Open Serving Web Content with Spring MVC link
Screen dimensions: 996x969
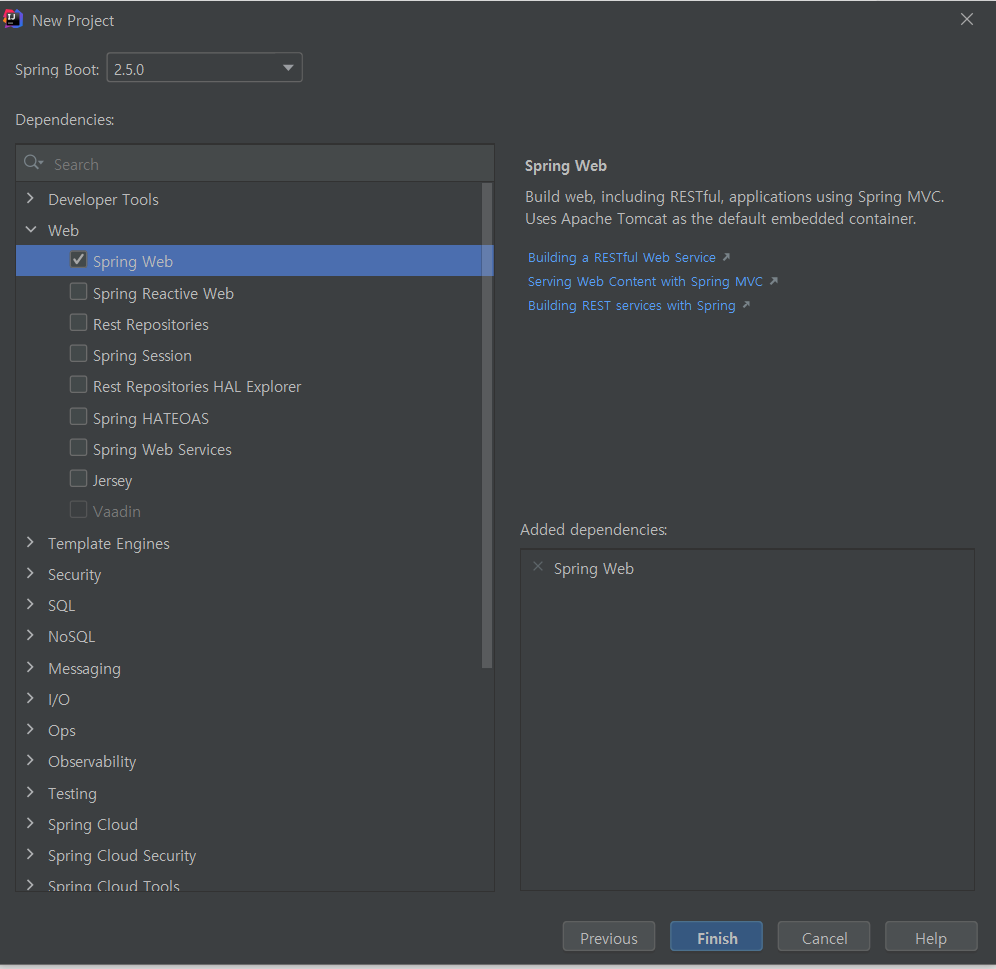[x=645, y=281]
